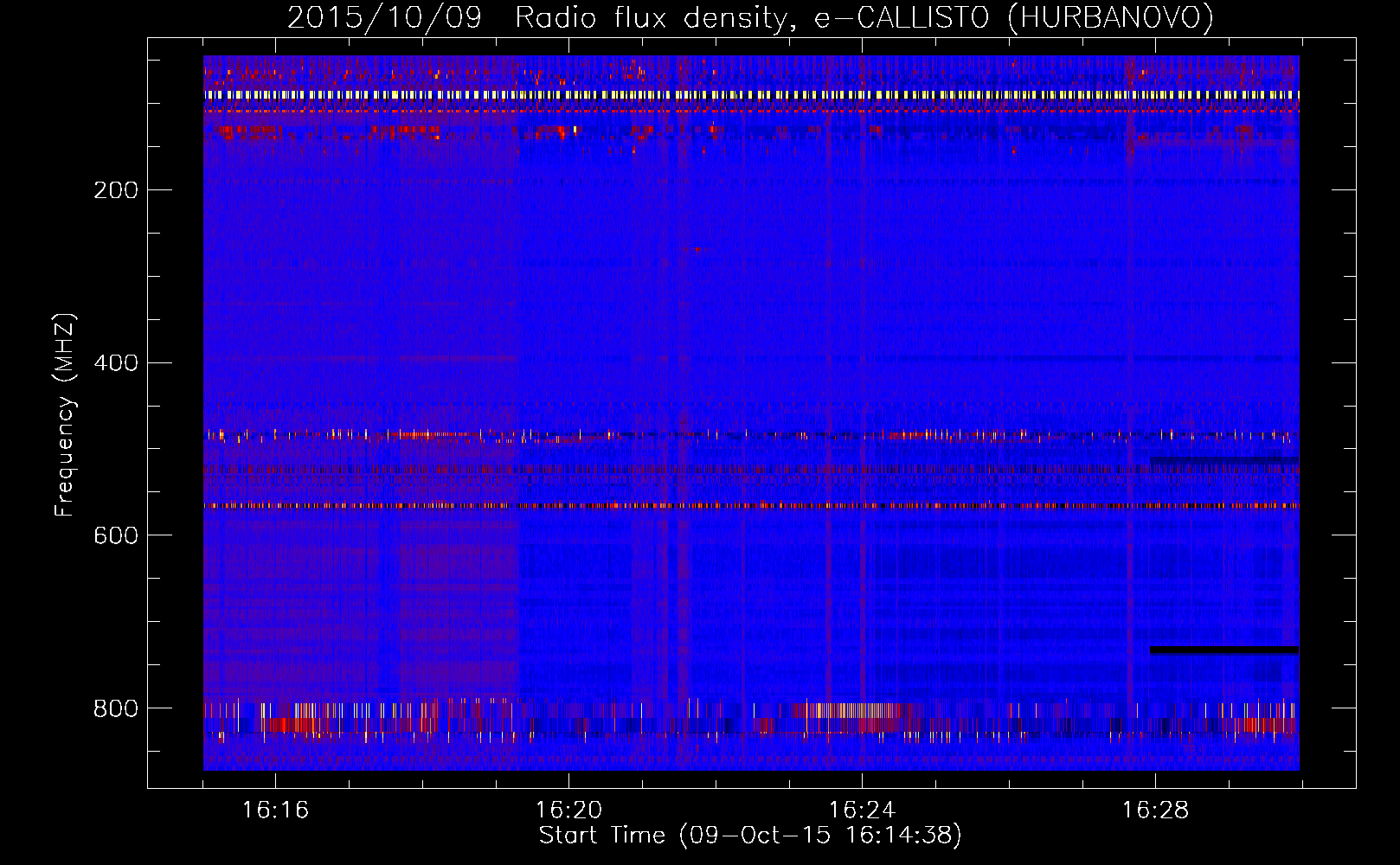Click the 16:28 time tick label
1400x865 pixels.
point(1155,810)
